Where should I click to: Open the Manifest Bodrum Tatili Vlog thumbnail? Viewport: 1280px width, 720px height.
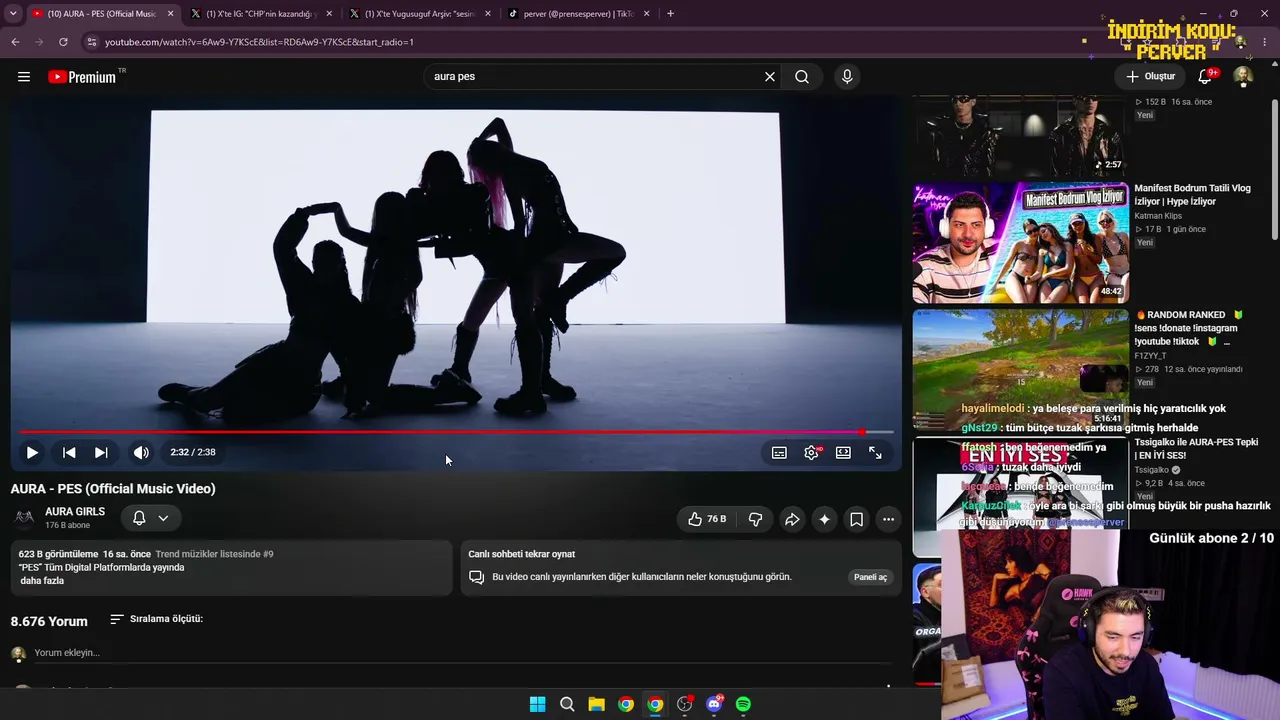point(1020,243)
